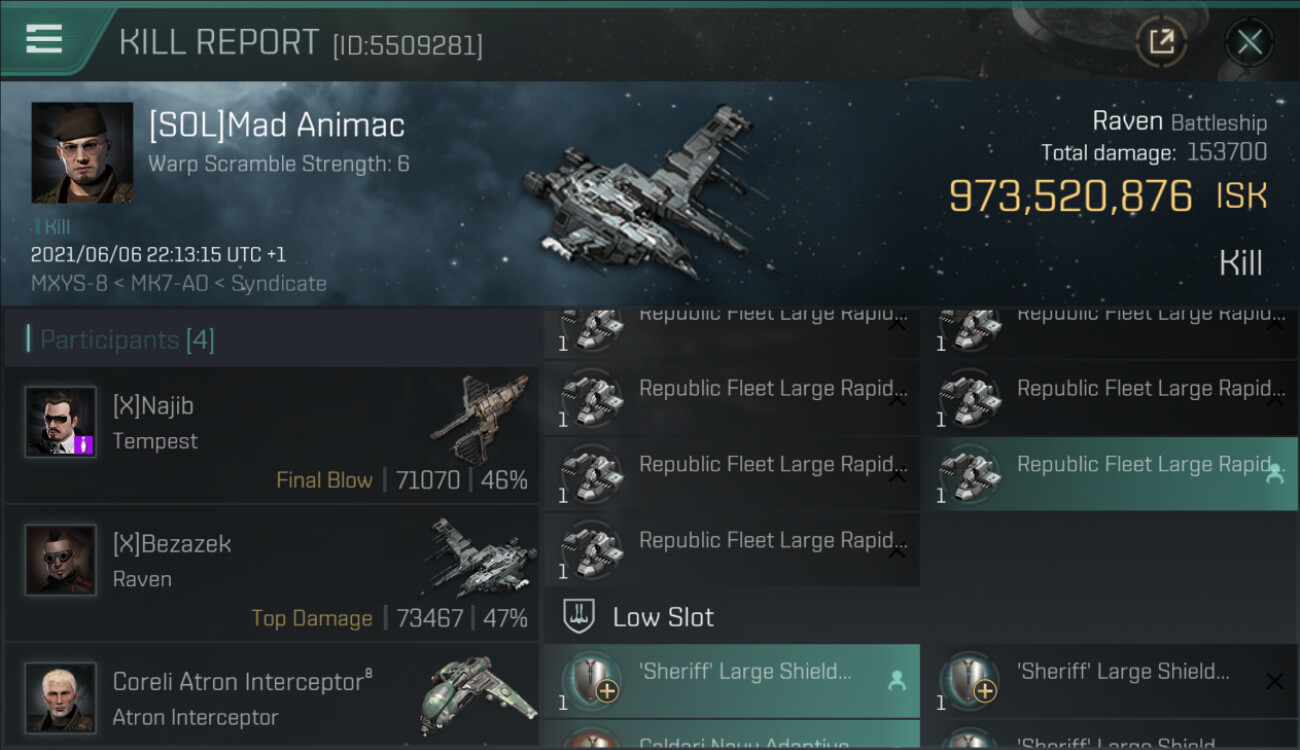Select the Participants [4] header
The image size is (1300, 750).
(127, 340)
